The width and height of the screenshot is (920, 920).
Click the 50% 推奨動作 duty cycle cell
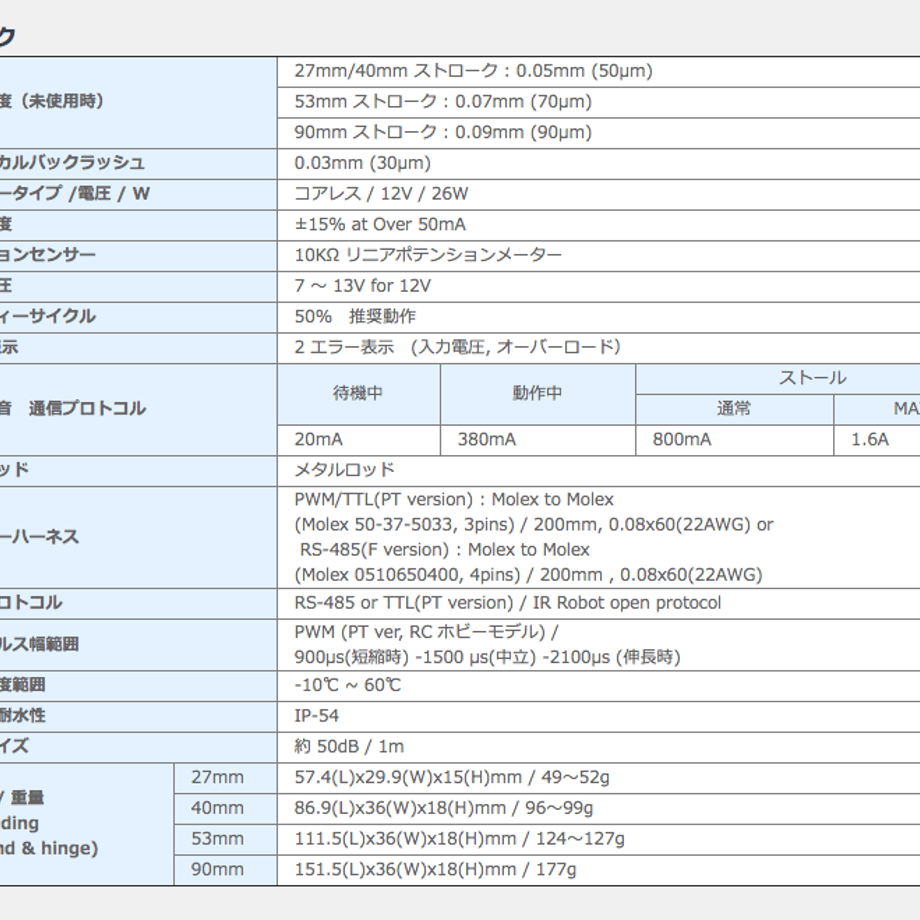click(598, 317)
